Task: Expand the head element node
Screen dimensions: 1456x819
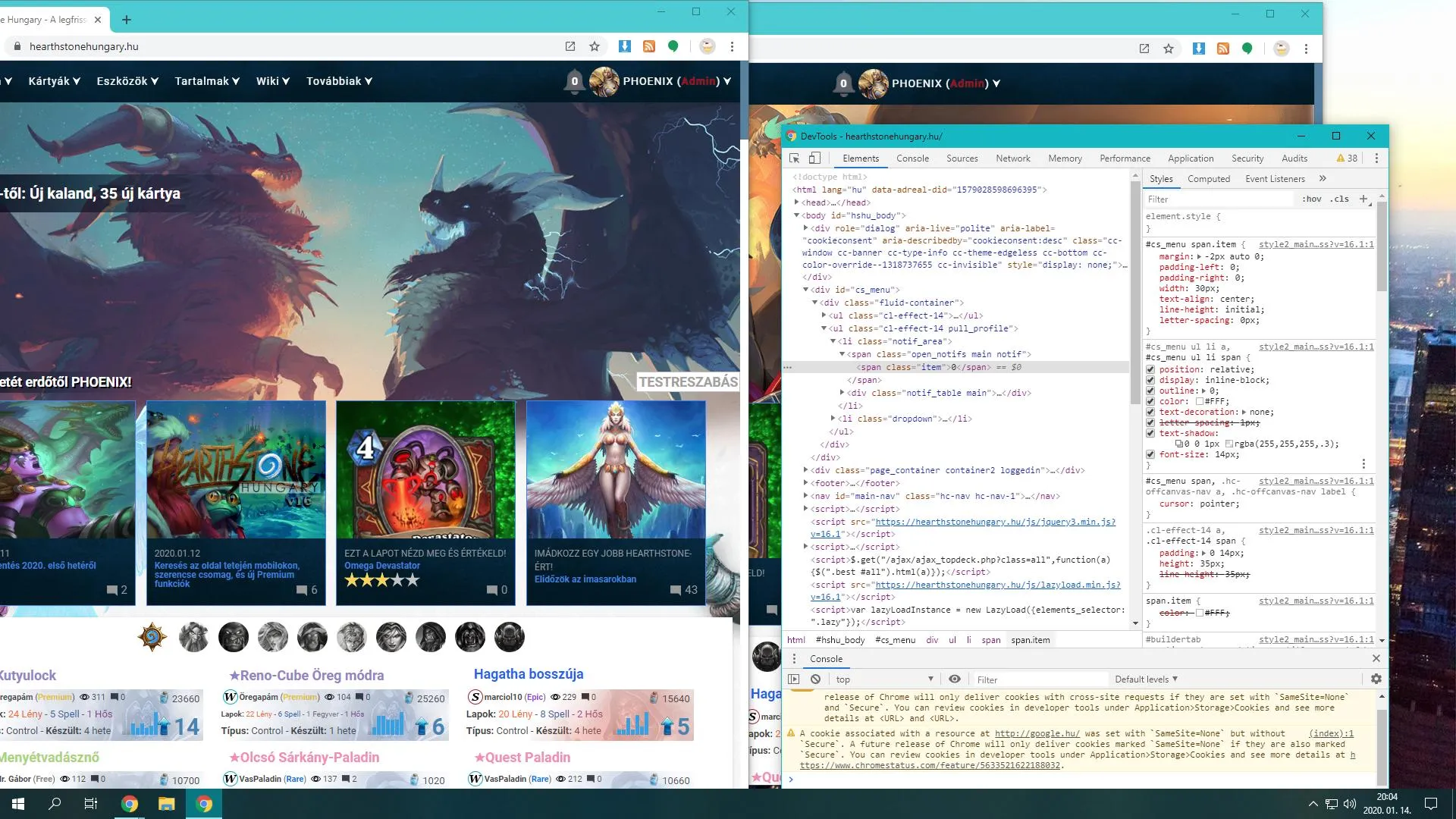Action: 796,202
